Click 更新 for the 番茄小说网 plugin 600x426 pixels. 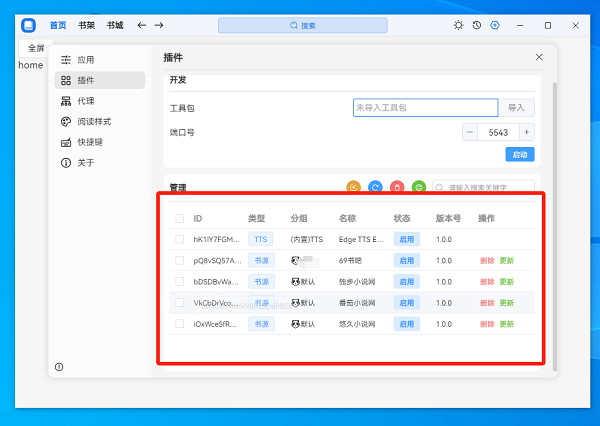pyautogui.click(x=507, y=303)
